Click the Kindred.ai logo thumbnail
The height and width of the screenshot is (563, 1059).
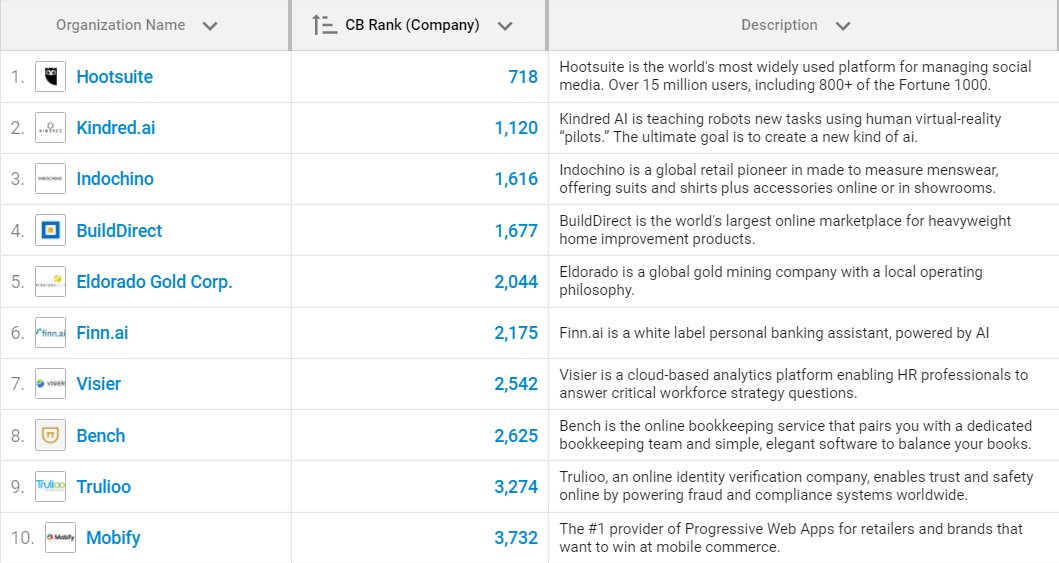pyautogui.click(x=51, y=128)
